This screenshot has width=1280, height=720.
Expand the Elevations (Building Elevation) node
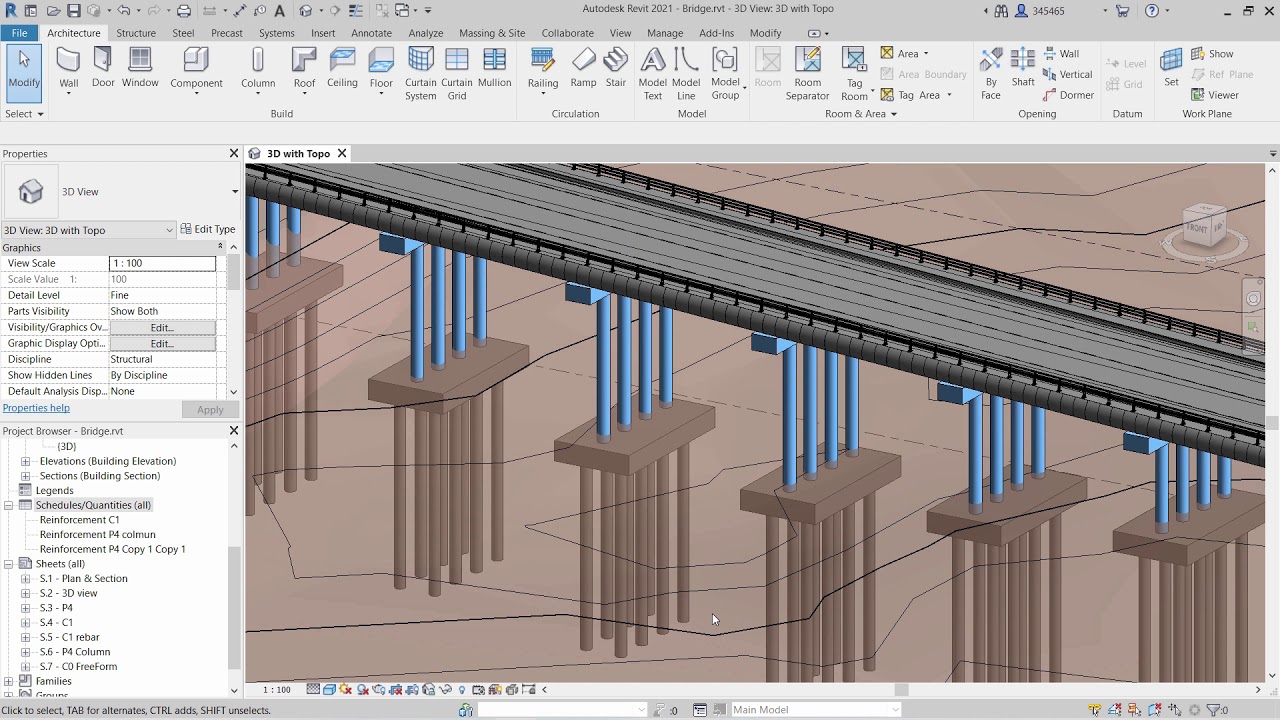pyautogui.click(x=26, y=461)
